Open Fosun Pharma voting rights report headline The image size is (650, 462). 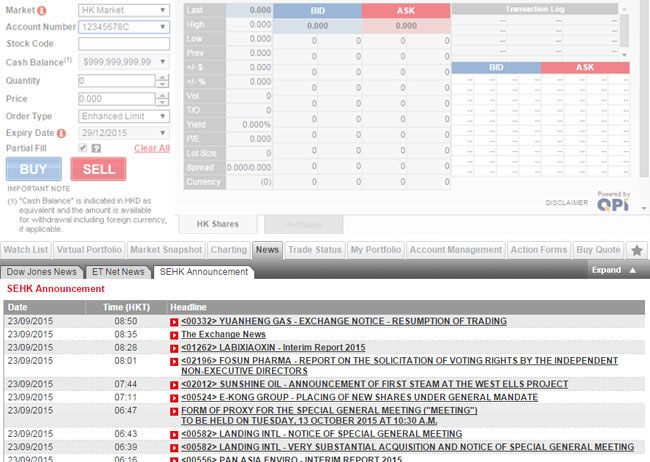[x=400, y=366]
